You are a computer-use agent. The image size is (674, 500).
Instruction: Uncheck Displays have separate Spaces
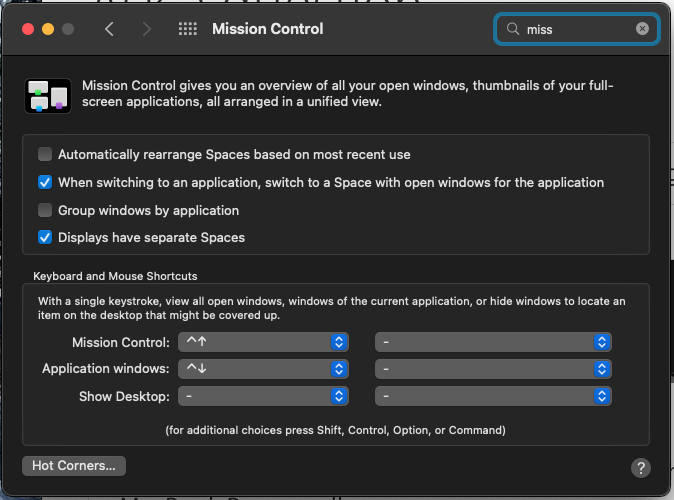click(45, 238)
